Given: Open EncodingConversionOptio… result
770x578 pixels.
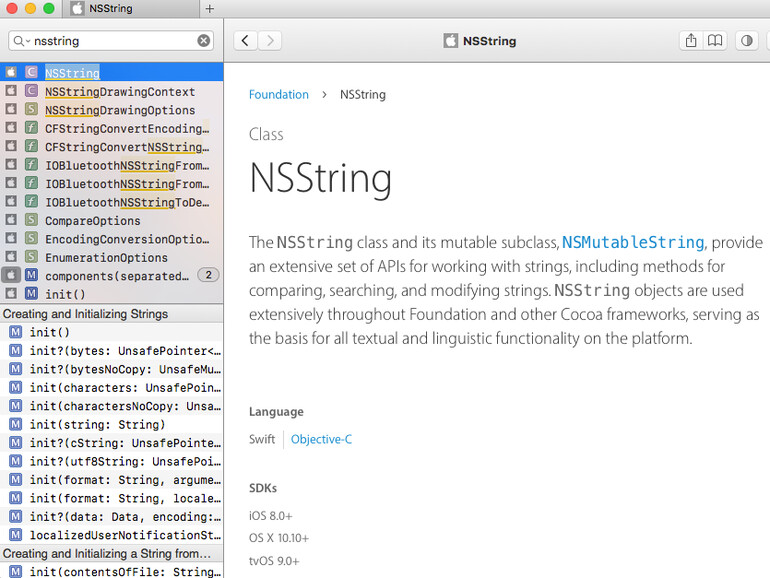Looking at the screenshot, I should [111, 239].
